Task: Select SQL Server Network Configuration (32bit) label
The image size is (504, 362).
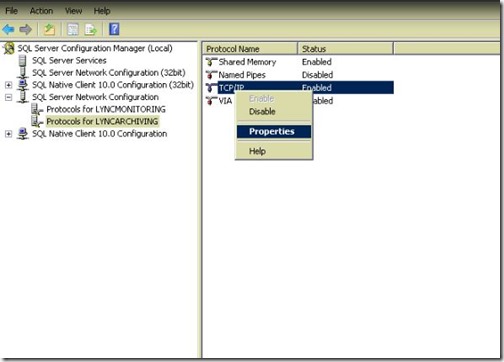Action: coord(109,73)
